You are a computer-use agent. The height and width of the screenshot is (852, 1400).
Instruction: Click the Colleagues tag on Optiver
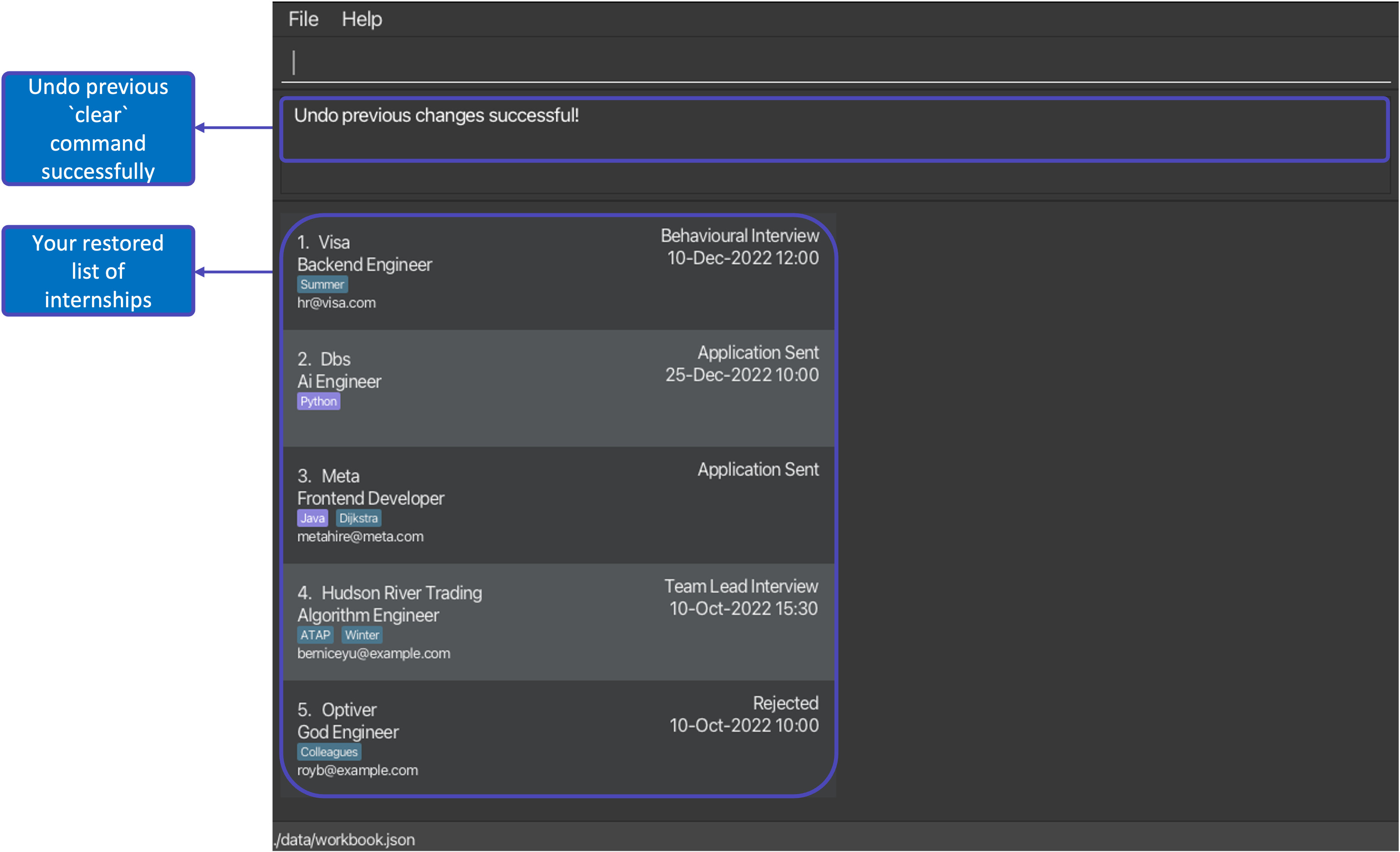click(329, 752)
